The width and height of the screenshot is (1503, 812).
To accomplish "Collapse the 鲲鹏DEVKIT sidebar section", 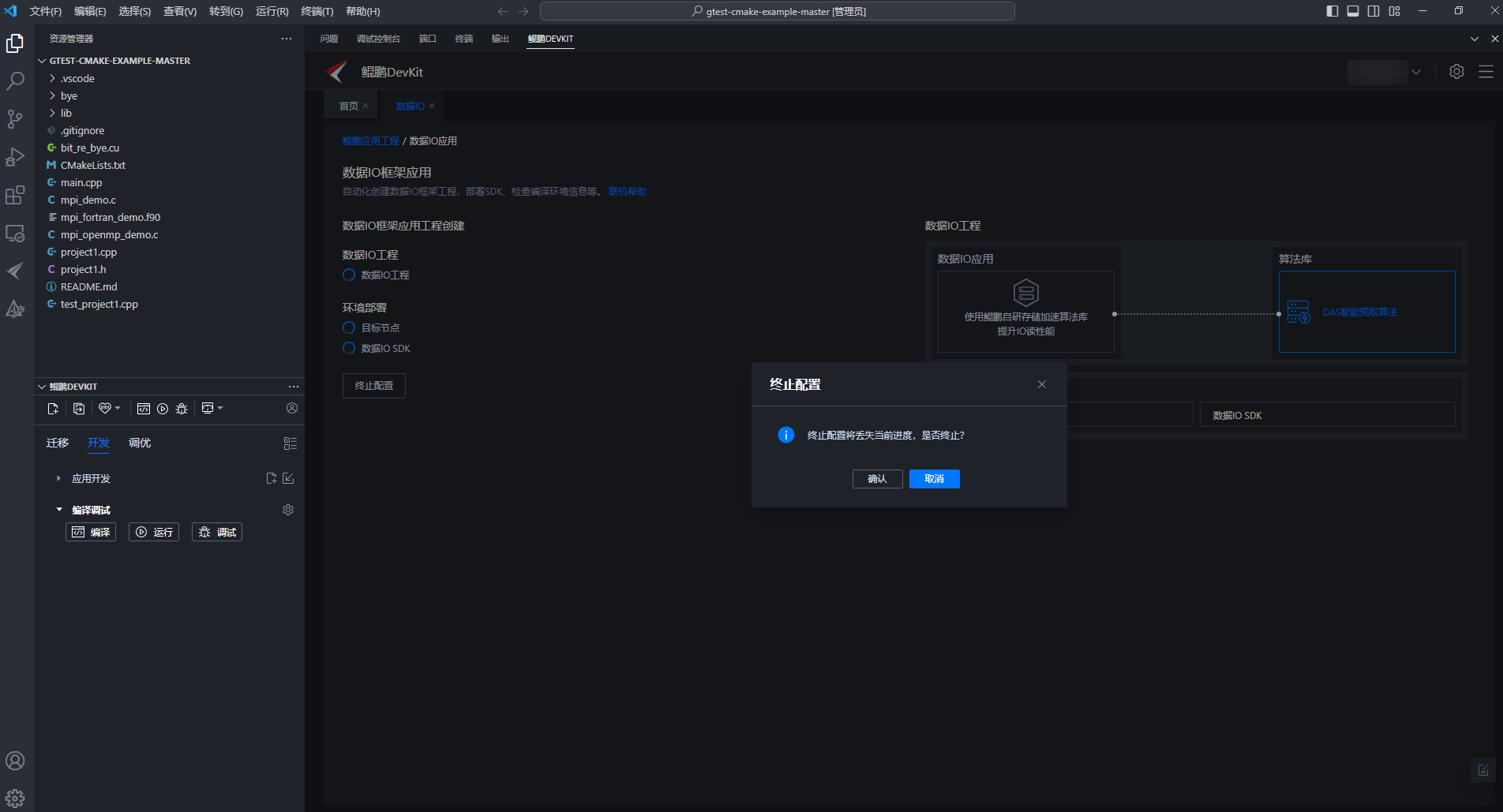I will 42,387.
